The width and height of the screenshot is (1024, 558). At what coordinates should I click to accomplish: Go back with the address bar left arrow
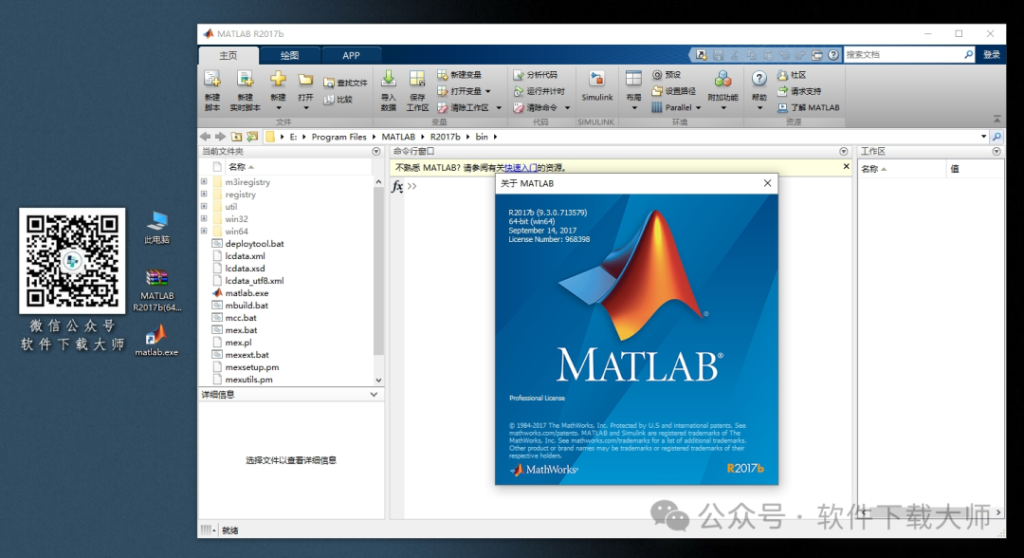click(206, 137)
